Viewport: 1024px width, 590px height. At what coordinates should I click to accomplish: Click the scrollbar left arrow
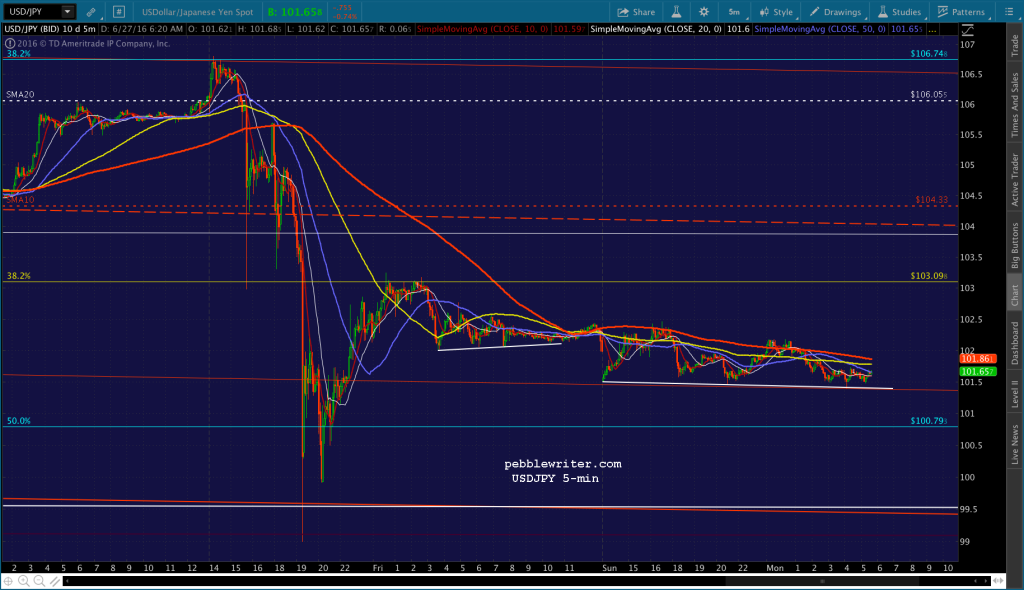67,581
